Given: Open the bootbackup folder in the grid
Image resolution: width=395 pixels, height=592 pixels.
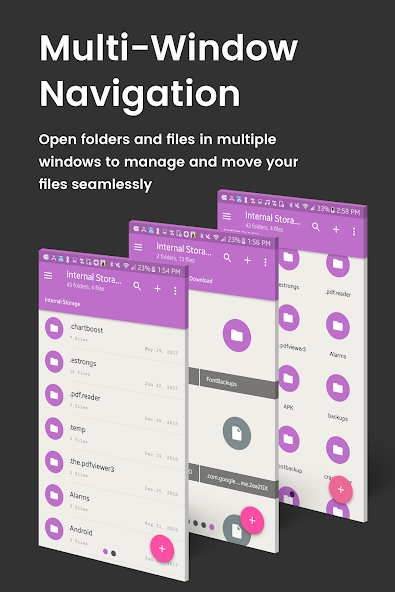Looking at the screenshot, I should (289, 449).
